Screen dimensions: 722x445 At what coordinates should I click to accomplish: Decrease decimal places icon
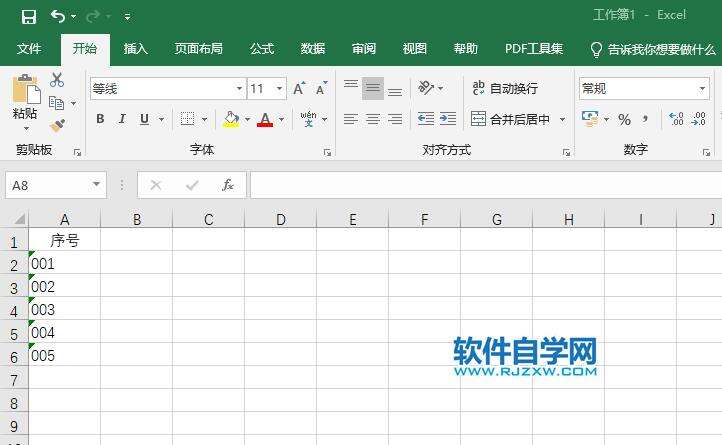coord(699,119)
